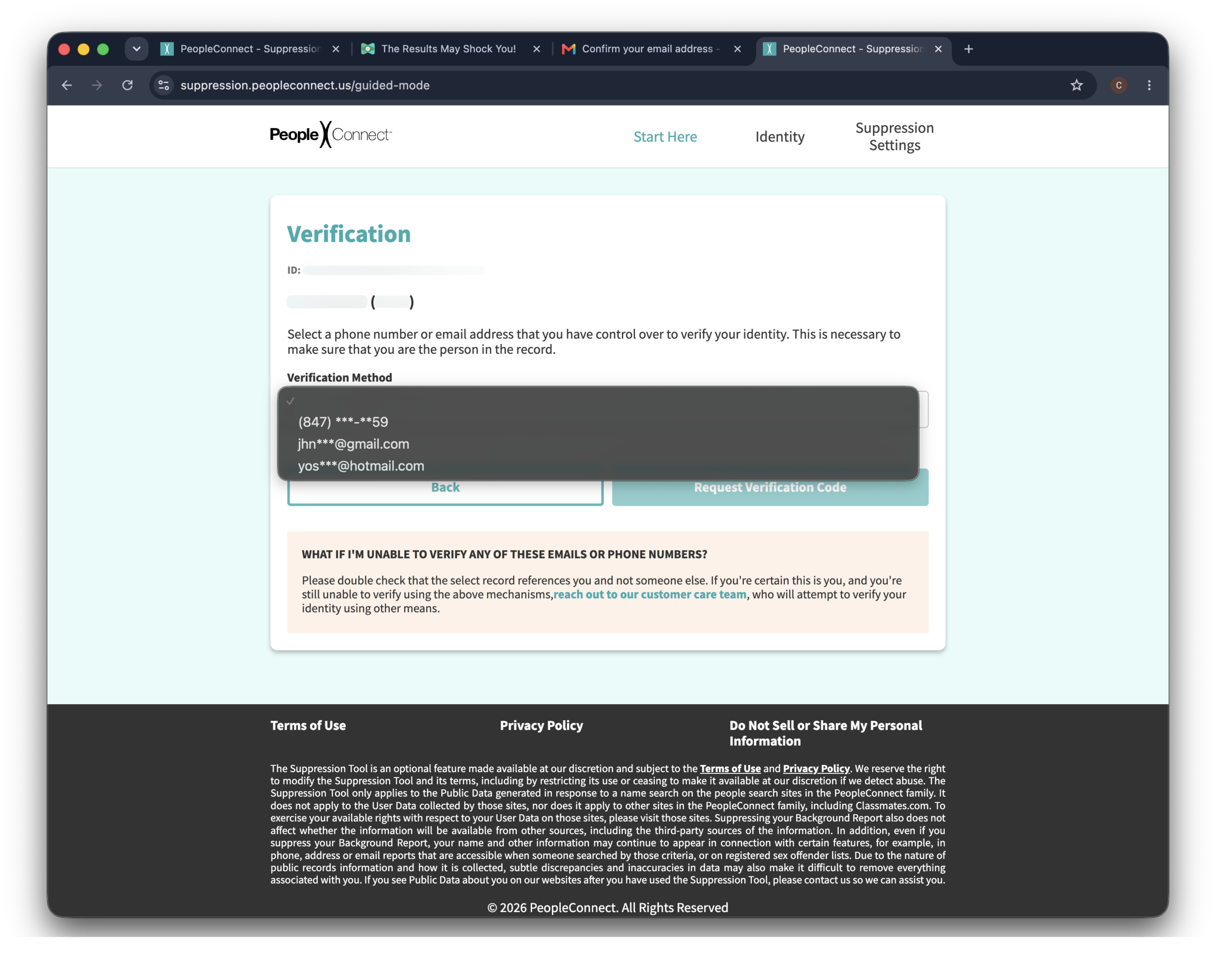Viewport: 1216px width, 980px height.
Task: Open a new browser tab
Action: tap(968, 49)
